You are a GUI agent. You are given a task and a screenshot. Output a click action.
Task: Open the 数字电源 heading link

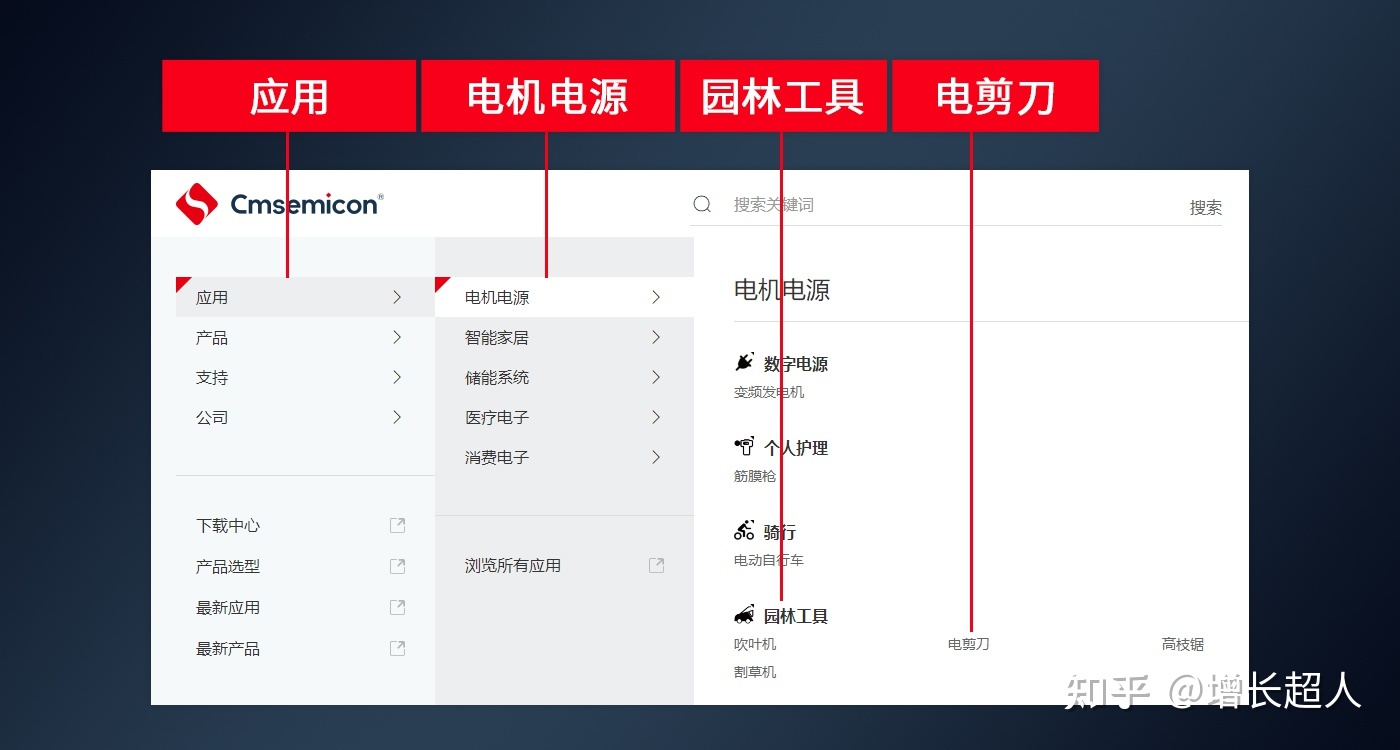point(796,364)
